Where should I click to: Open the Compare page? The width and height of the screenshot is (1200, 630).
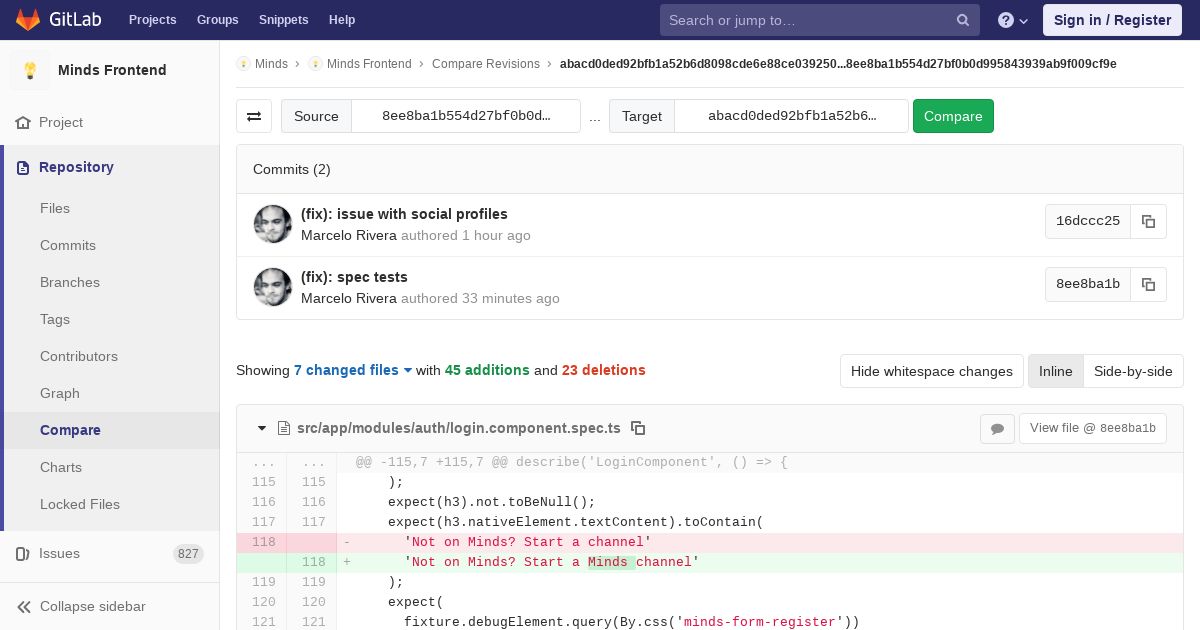coord(70,430)
